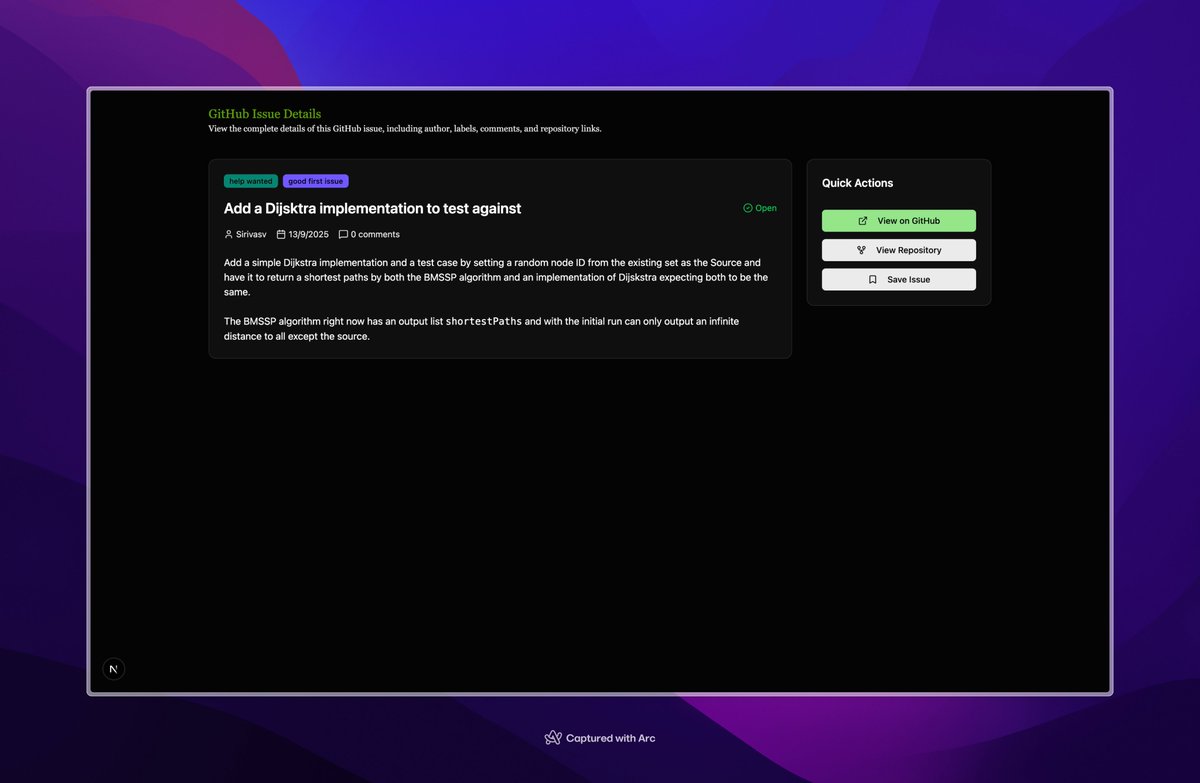Viewport: 1200px width, 783px height.
Task: Click the 0 comments text
Action: (x=375, y=234)
